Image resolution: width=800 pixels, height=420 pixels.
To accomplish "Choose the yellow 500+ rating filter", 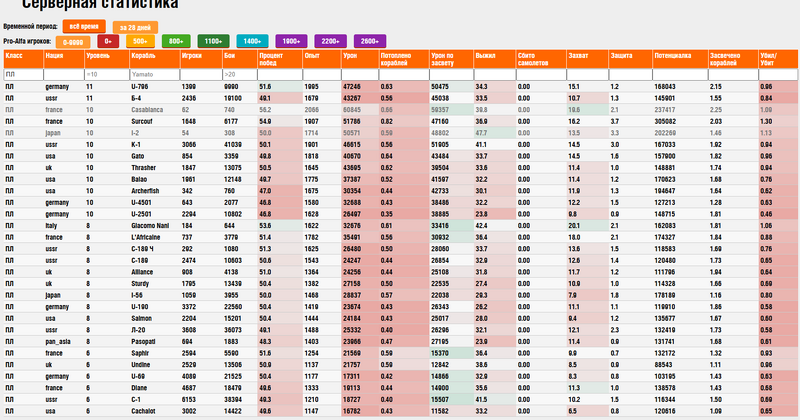I will tap(140, 41).
